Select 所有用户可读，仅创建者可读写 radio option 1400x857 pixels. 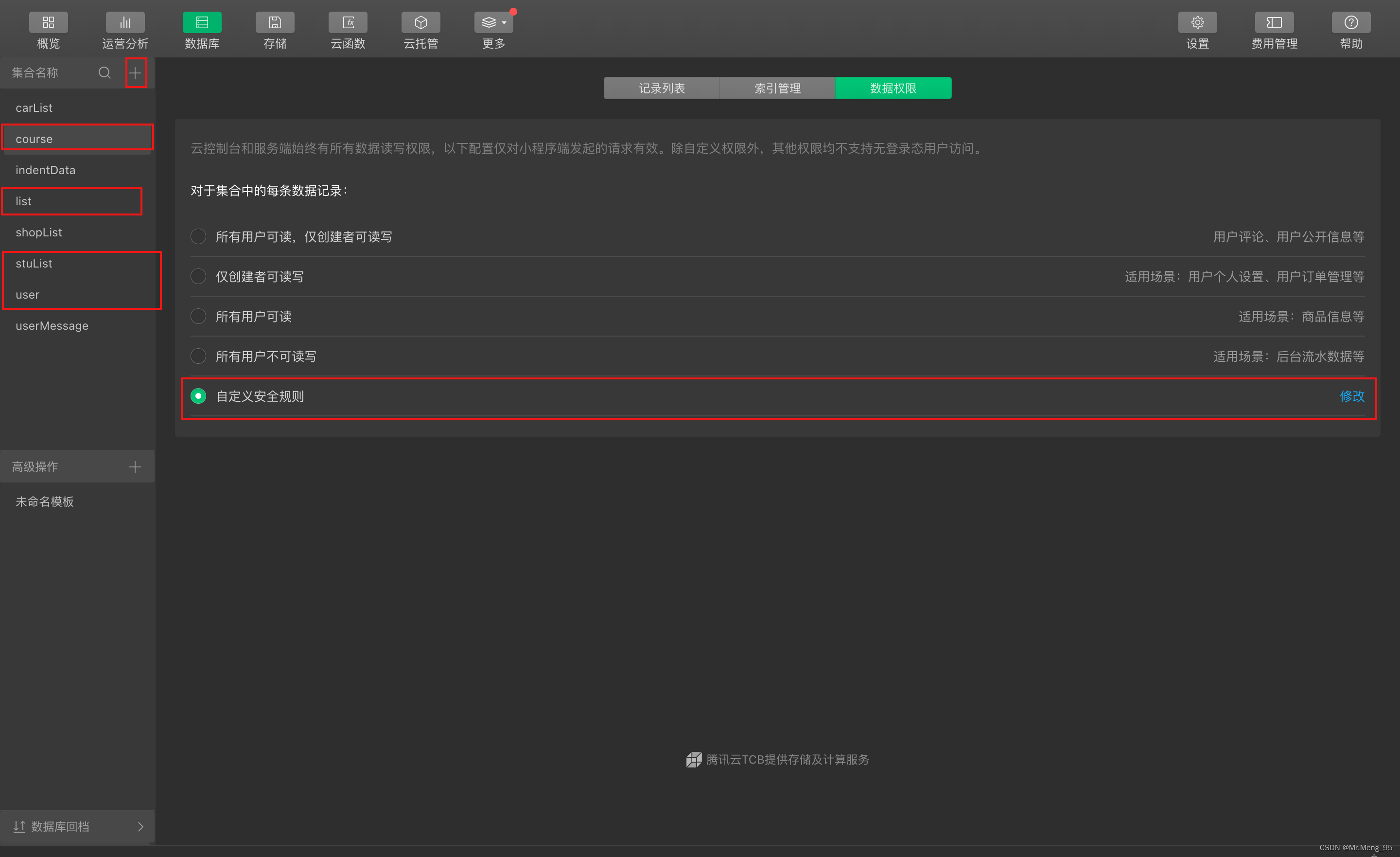(198, 236)
